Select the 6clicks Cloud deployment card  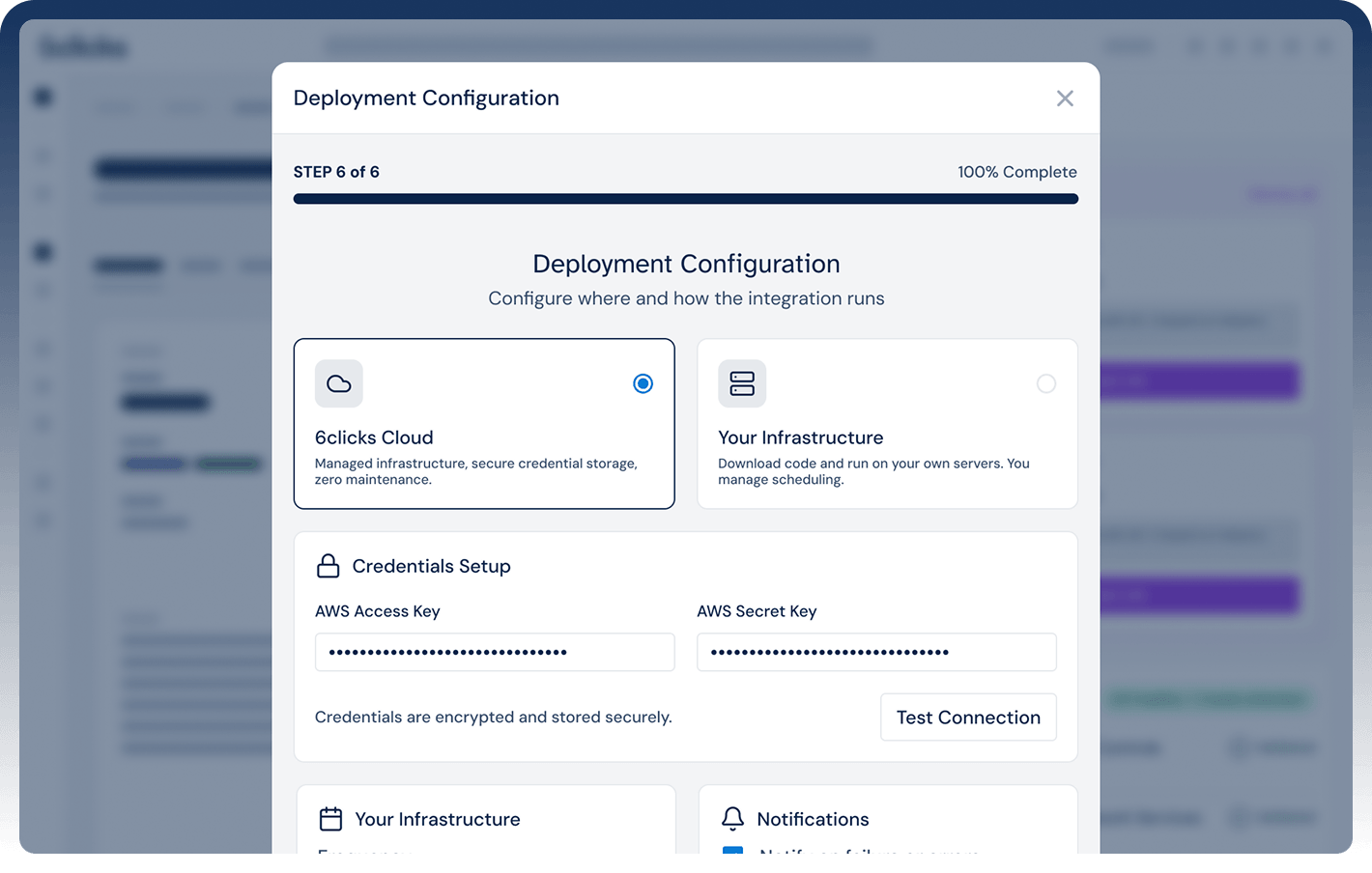(x=484, y=423)
